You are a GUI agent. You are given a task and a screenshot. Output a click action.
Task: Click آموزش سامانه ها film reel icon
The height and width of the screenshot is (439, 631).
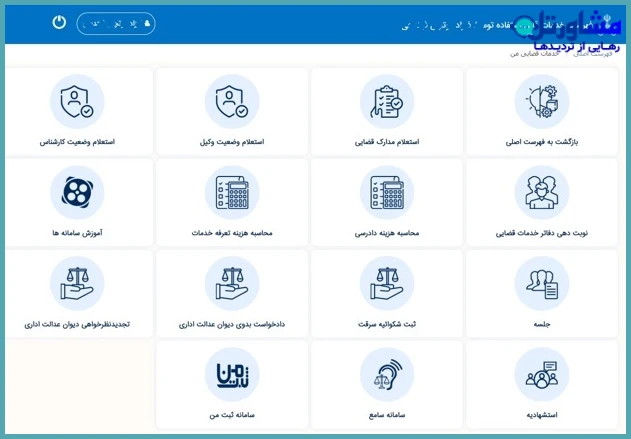(x=77, y=193)
